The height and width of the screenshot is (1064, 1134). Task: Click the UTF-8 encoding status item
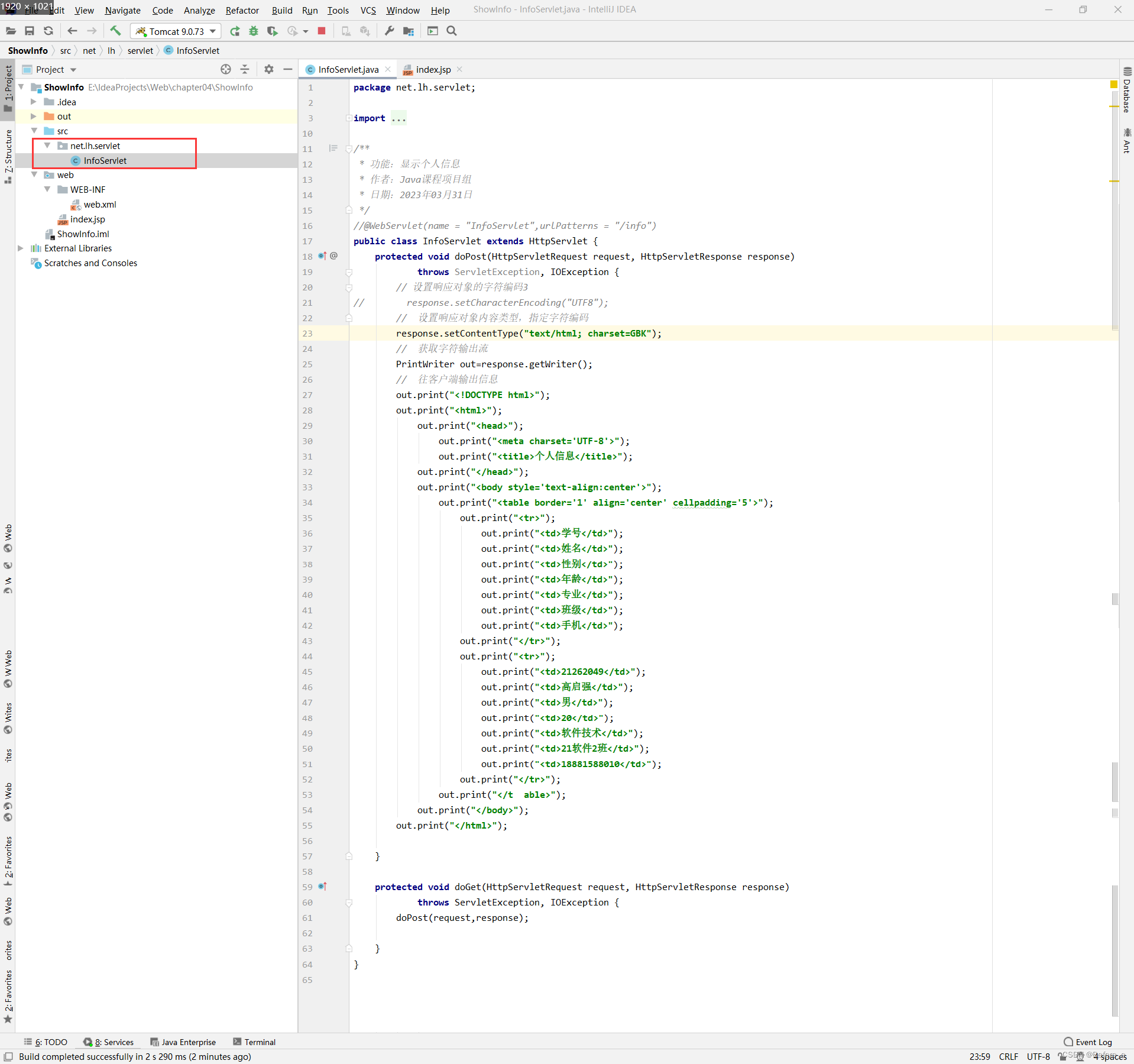click(1038, 1056)
